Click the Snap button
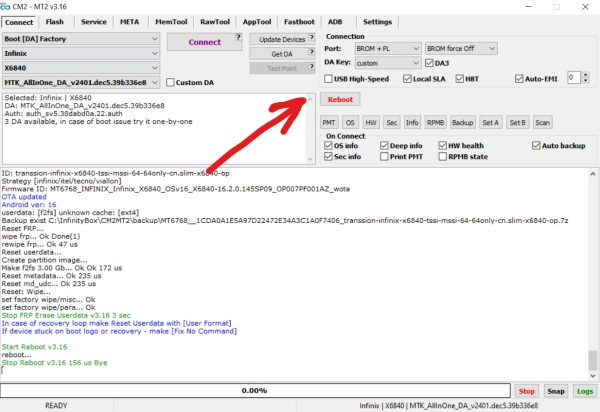 (x=556, y=391)
